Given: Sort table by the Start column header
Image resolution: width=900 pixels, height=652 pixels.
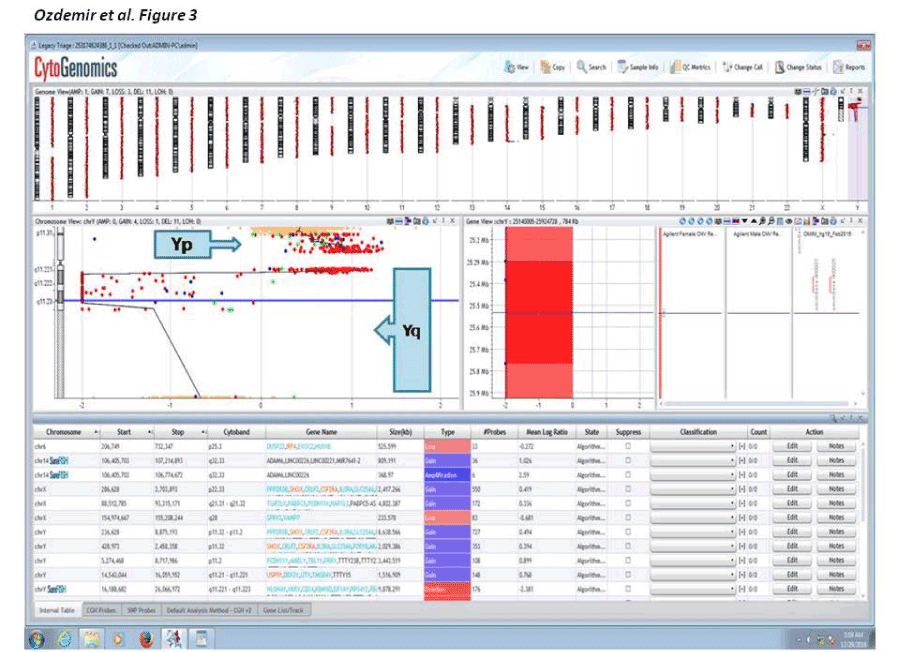Looking at the screenshot, I should click(x=123, y=432).
